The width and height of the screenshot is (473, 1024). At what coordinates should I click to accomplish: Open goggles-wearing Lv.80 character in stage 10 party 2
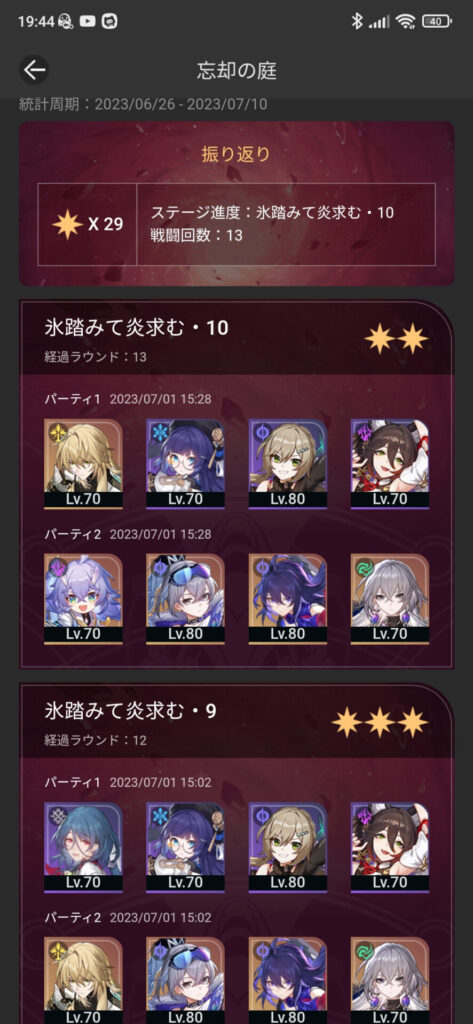point(186,599)
